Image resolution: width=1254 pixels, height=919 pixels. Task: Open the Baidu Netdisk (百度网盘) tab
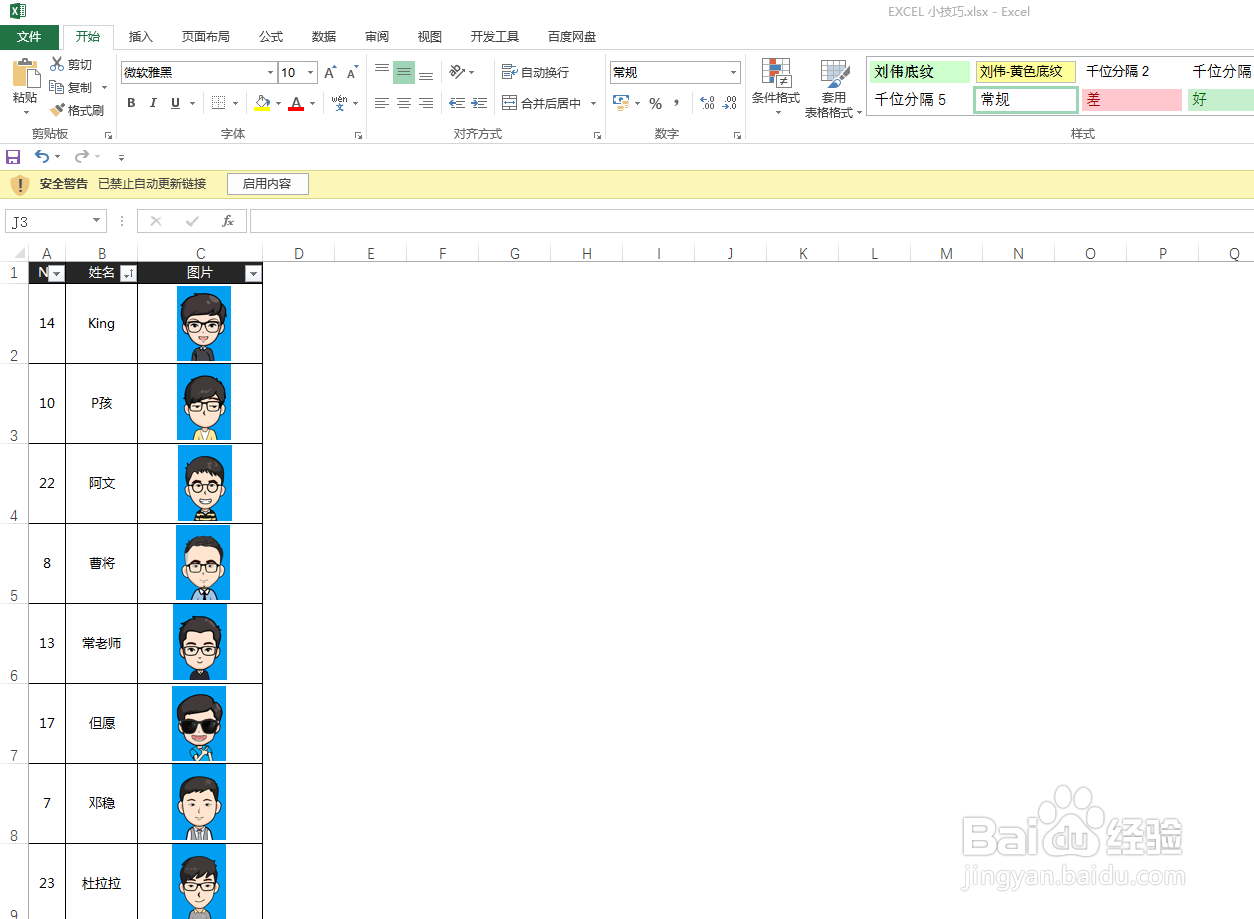572,37
